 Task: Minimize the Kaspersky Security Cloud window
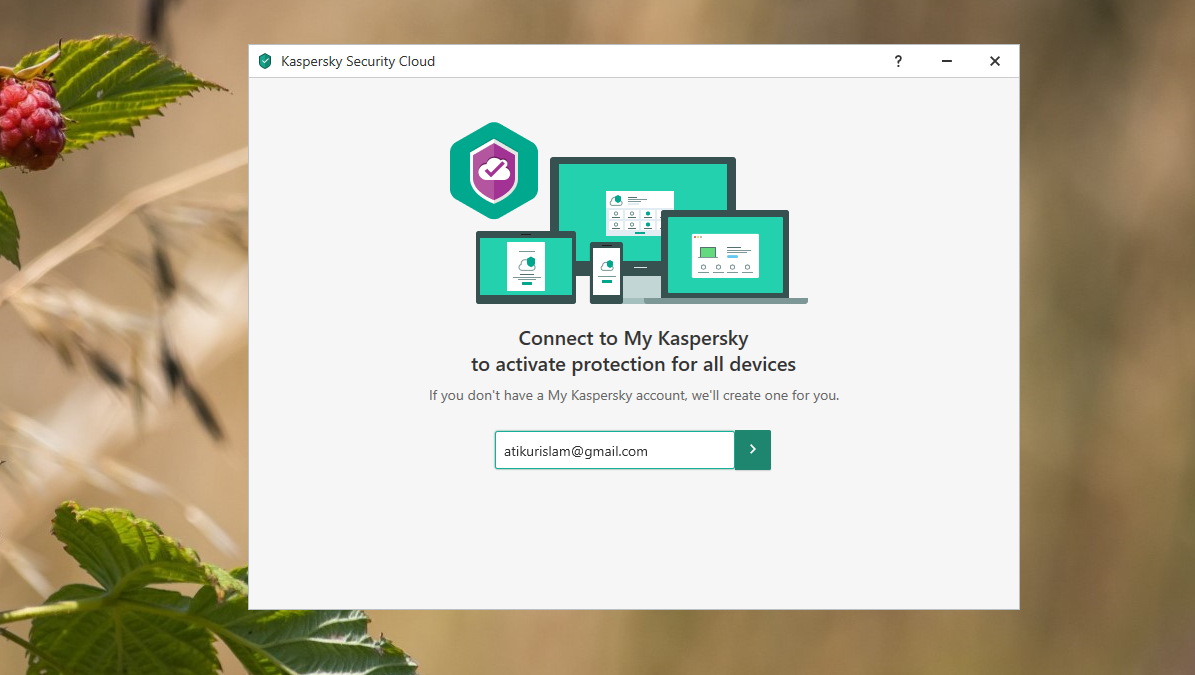click(x=947, y=61)
